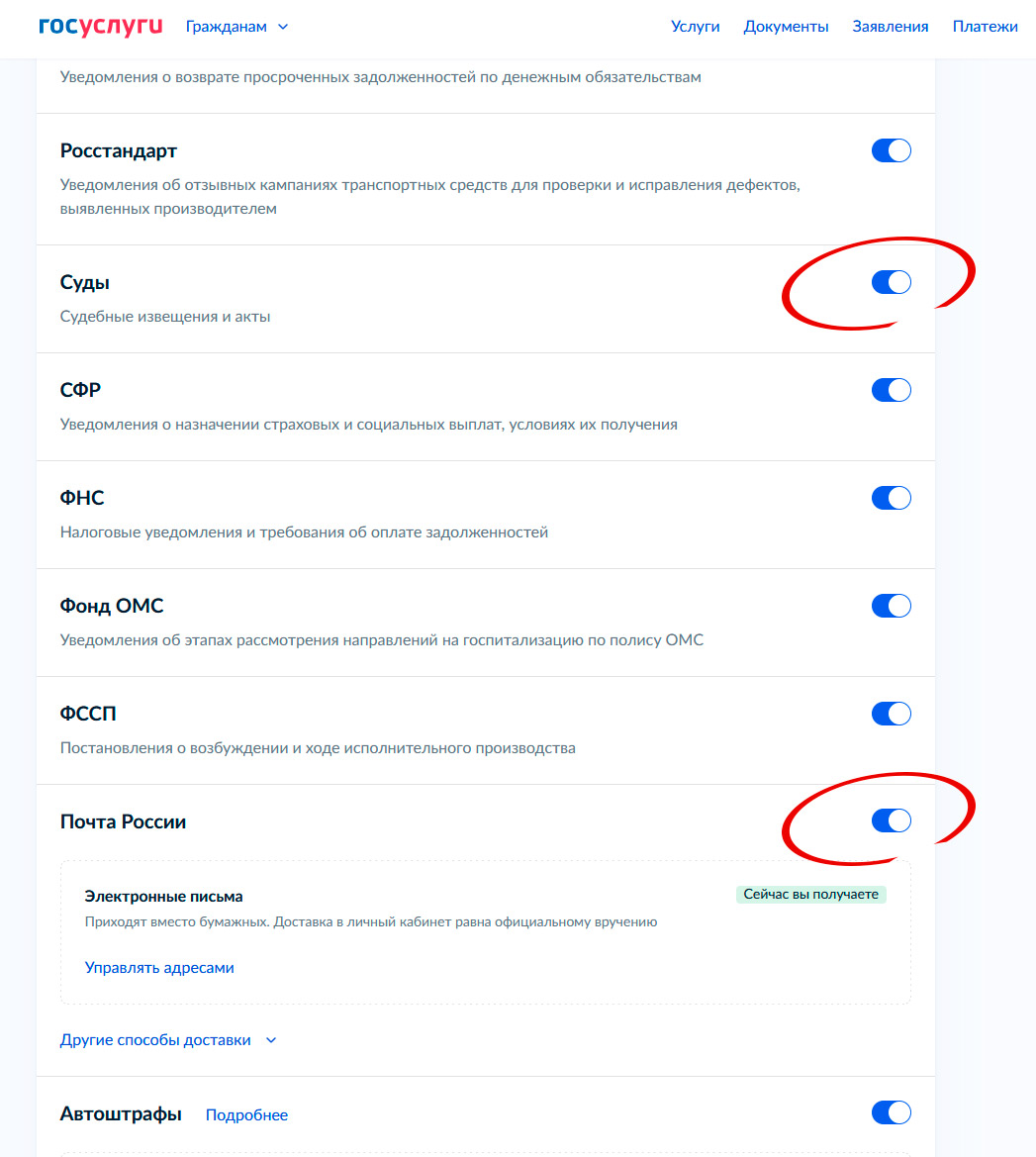Screen dimensions: 1036x1157
Task: Expand Другие способы доставки
Action: (155, 1040)
